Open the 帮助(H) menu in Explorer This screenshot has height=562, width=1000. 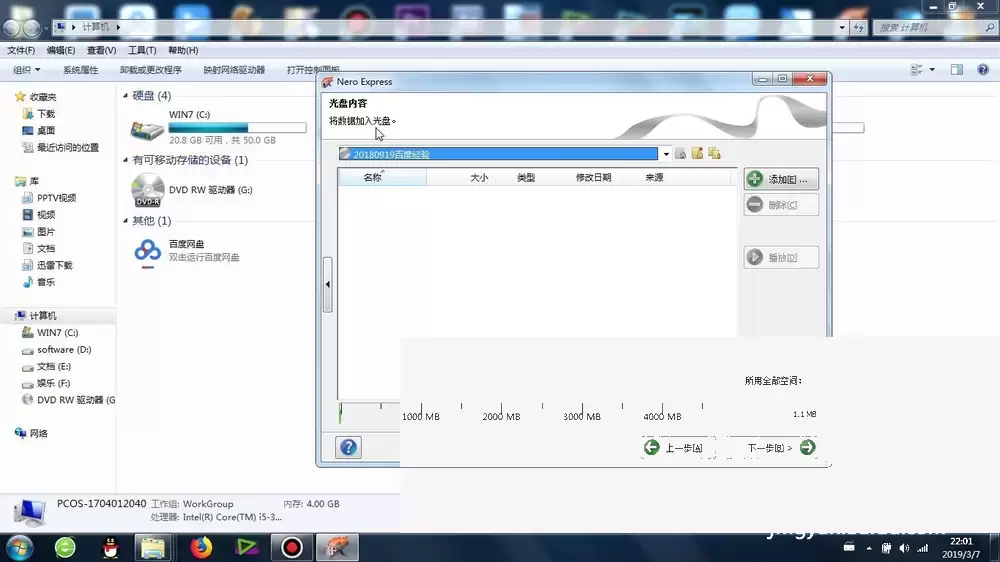click(183, 50)
